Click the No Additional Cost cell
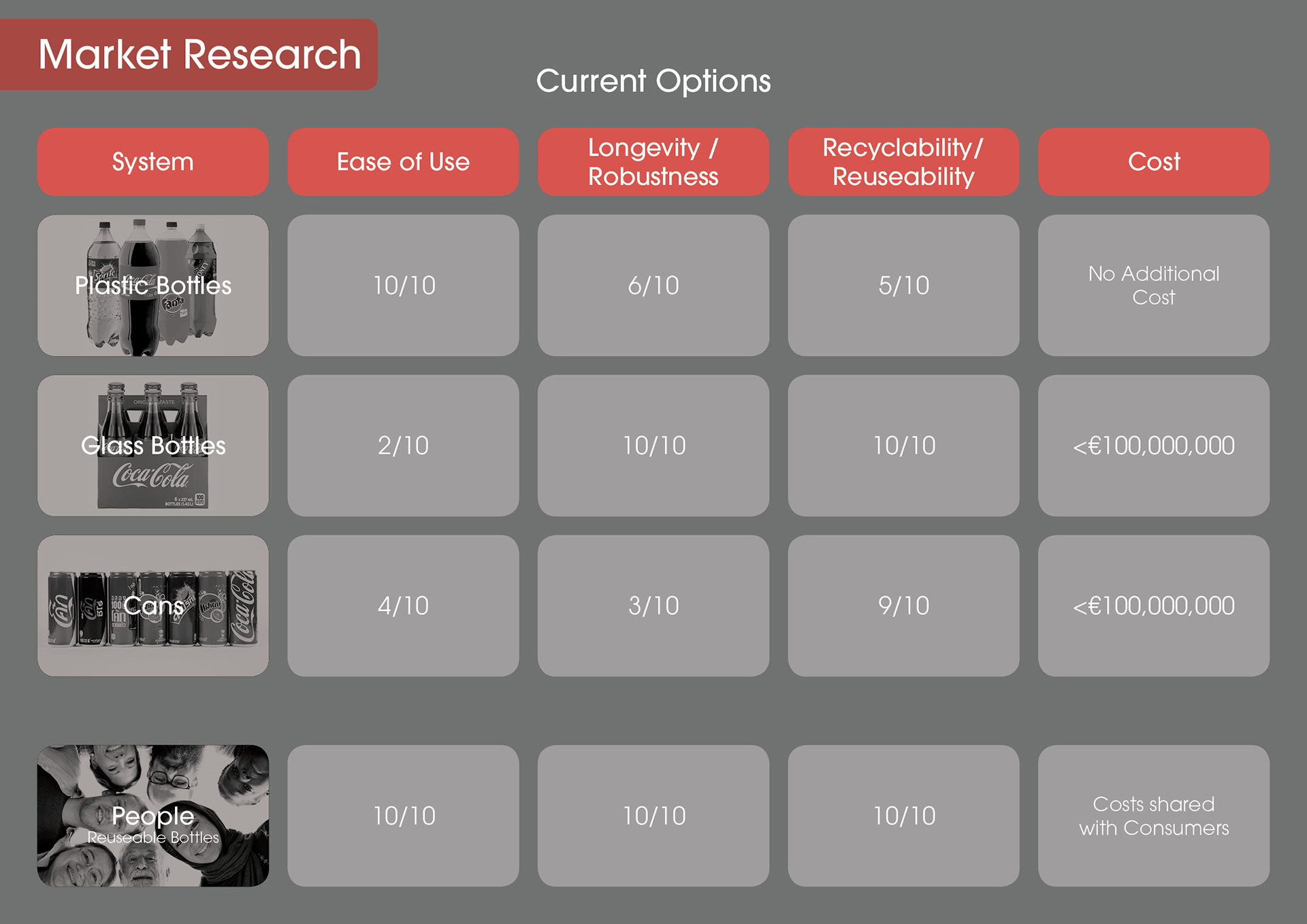 [1153, 285]
